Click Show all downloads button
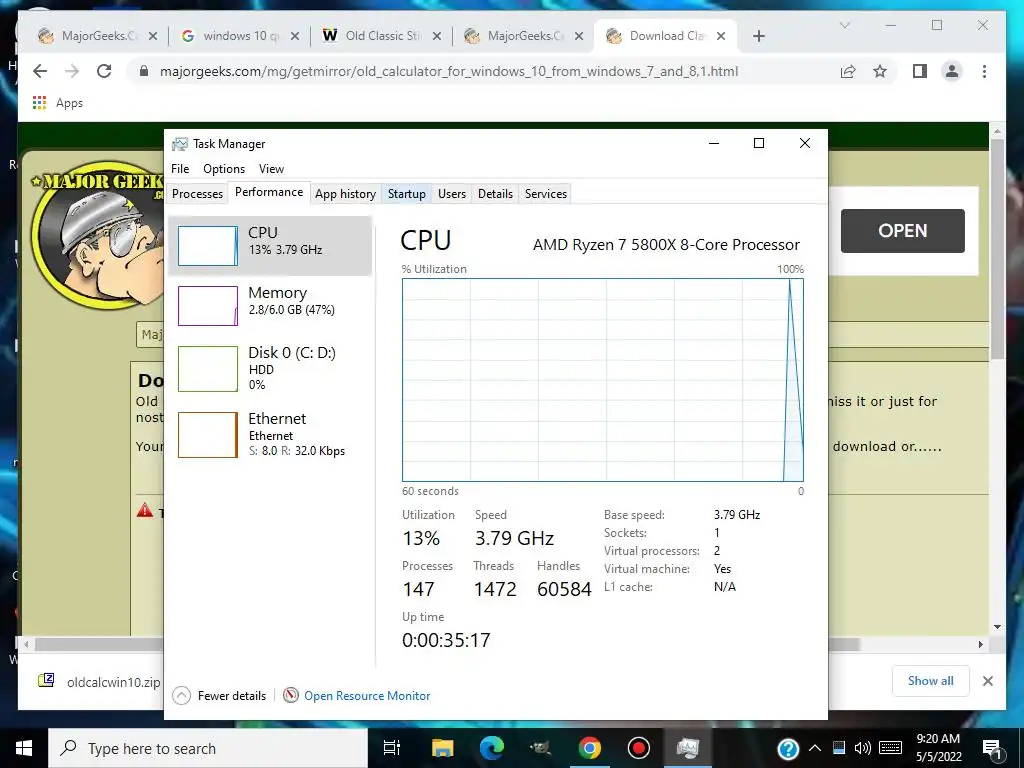Viewport: 1024px width, 768px height. (931, 680)
